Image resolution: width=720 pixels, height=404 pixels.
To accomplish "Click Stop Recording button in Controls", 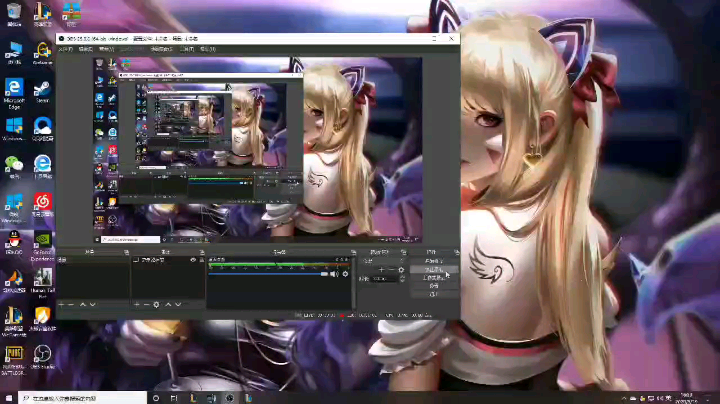I will click(x=434, y=269).
